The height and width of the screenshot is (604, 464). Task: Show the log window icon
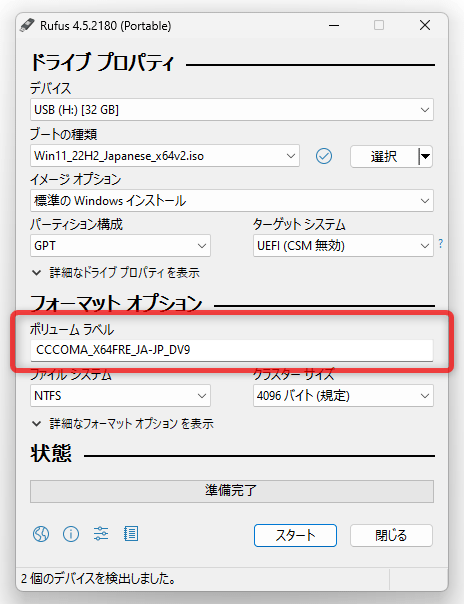click(131, 534)
